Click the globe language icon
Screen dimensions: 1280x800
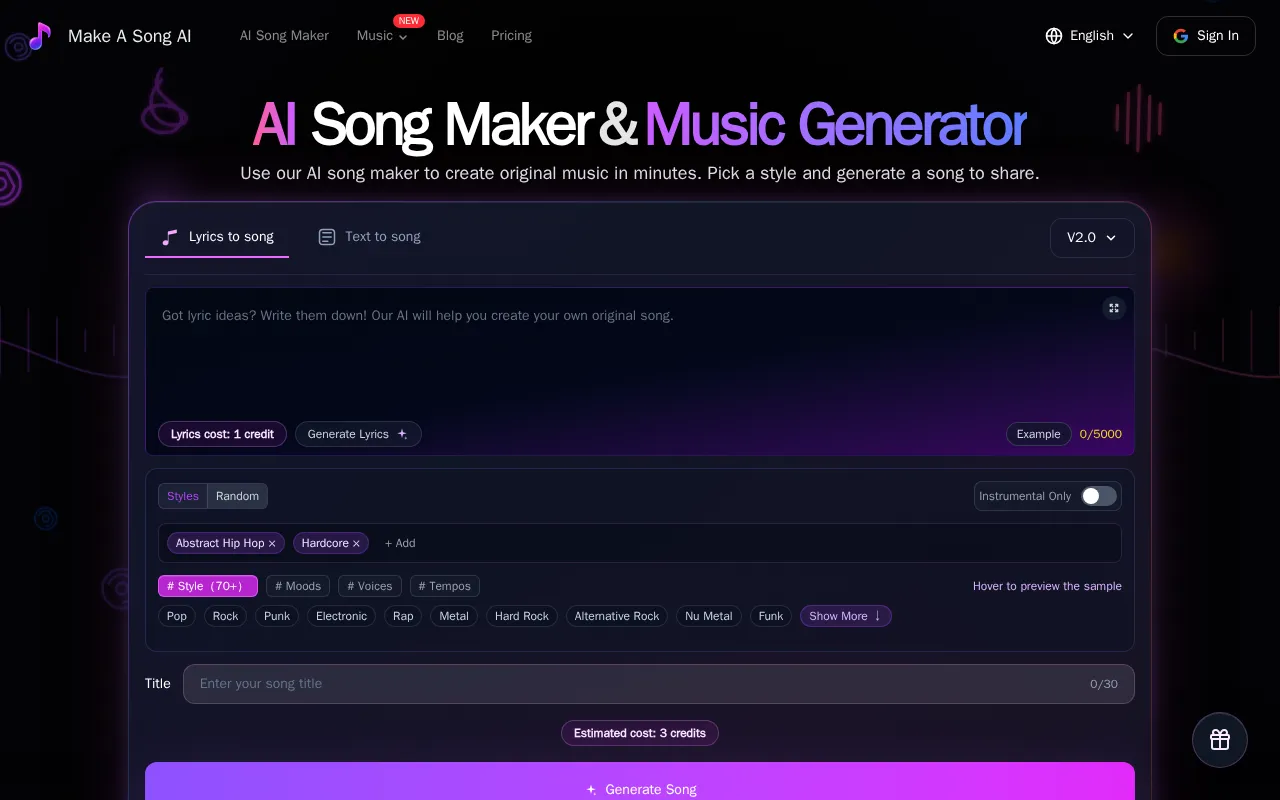[x=1054, y=36]
